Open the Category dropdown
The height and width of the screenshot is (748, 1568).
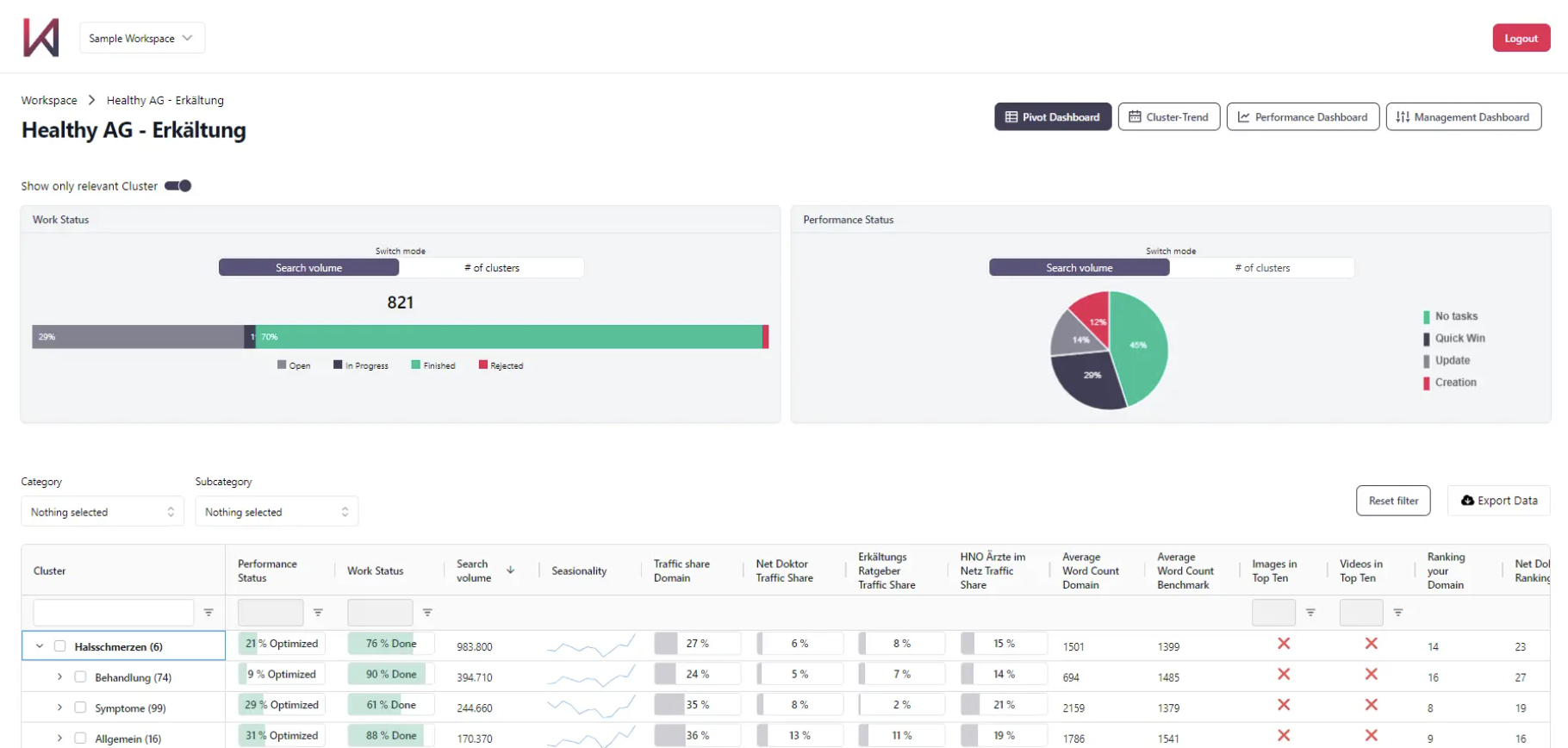pos(103,512)
